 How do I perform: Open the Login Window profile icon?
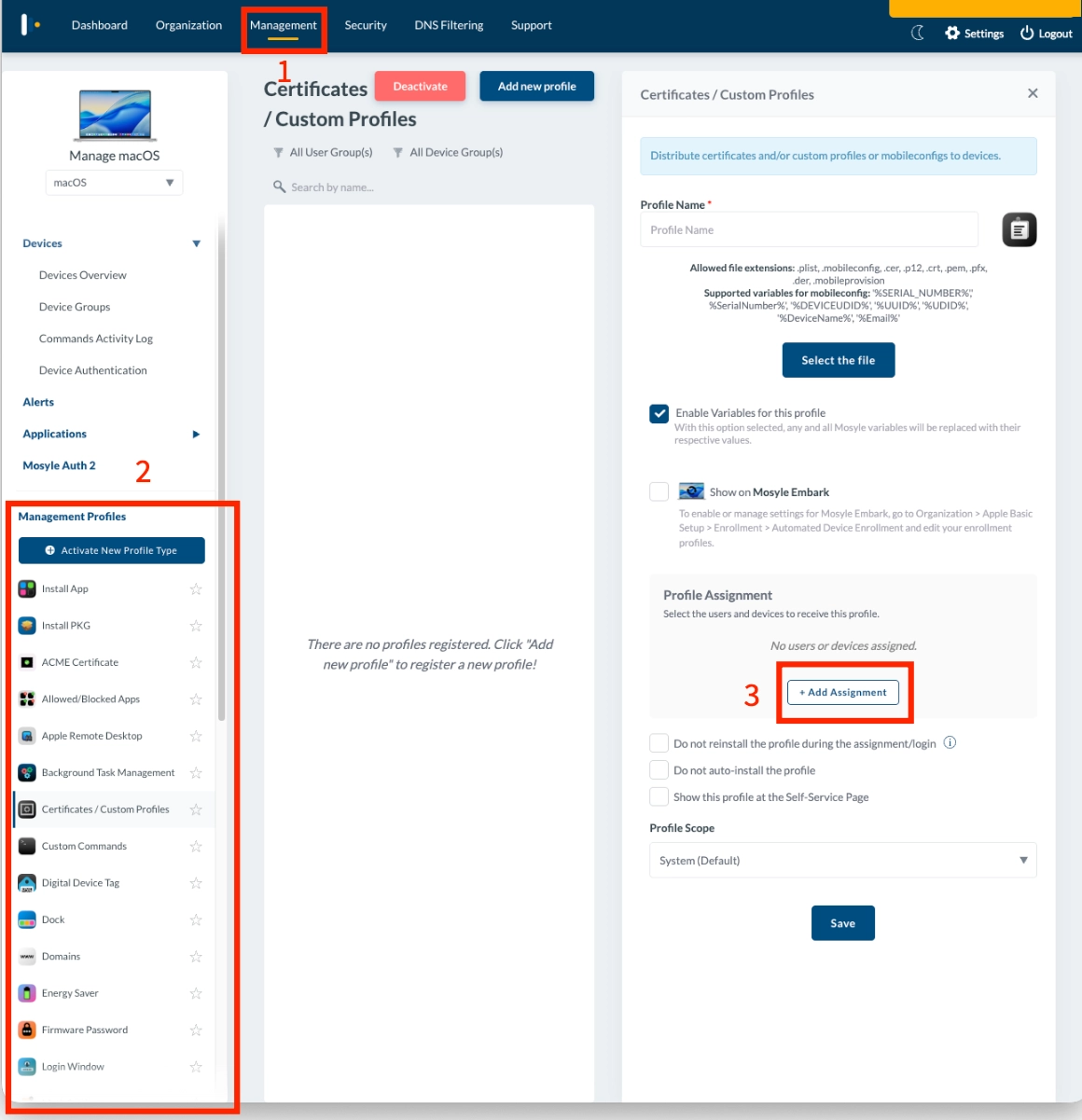click(x=27, y=1067)
